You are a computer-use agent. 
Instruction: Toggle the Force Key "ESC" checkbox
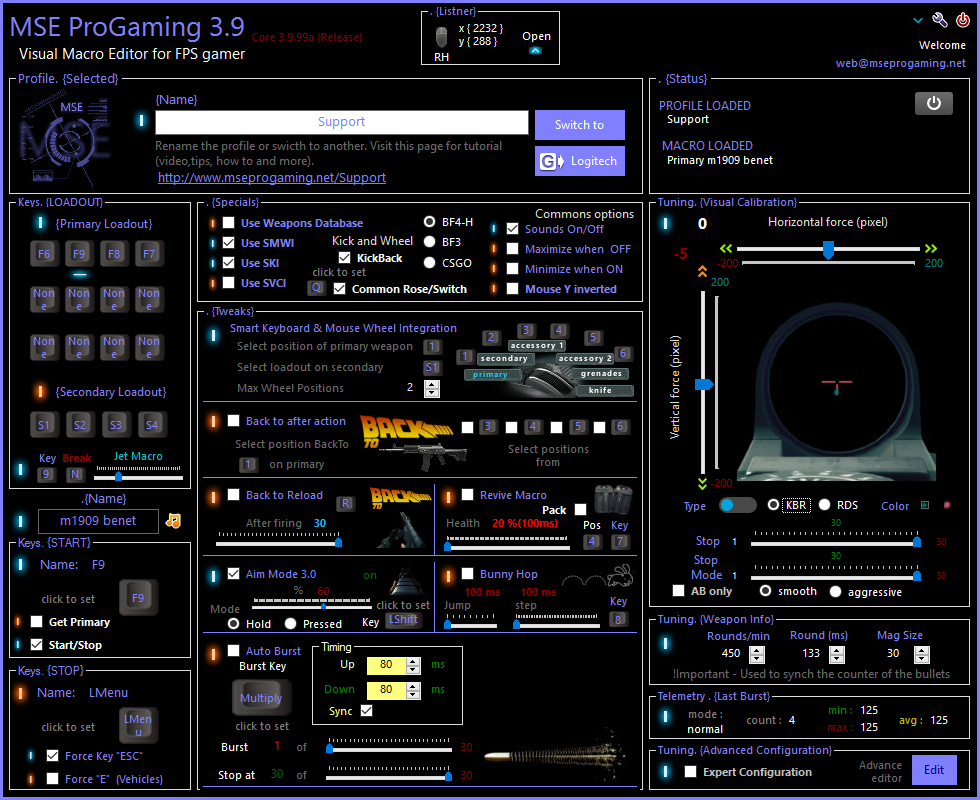[x=52, y=756]
